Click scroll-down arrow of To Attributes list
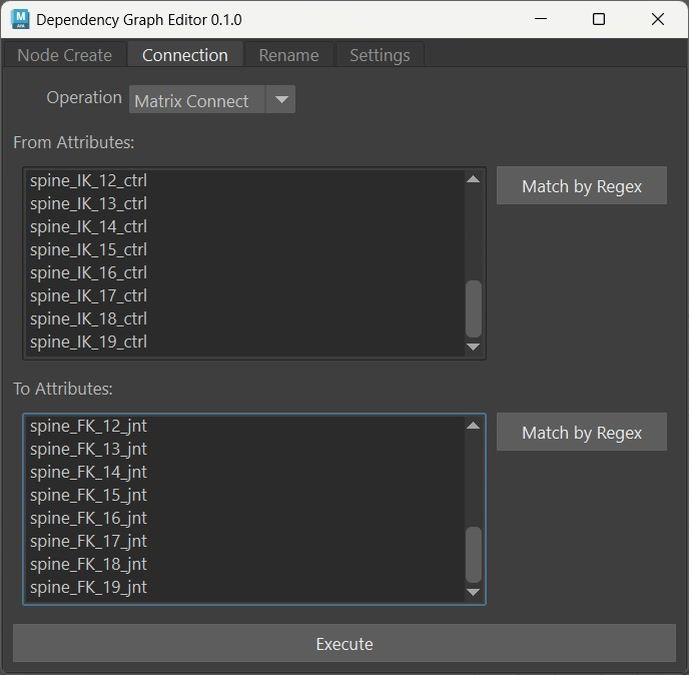This screenshot has width=689, height=675. coord(473,592)
